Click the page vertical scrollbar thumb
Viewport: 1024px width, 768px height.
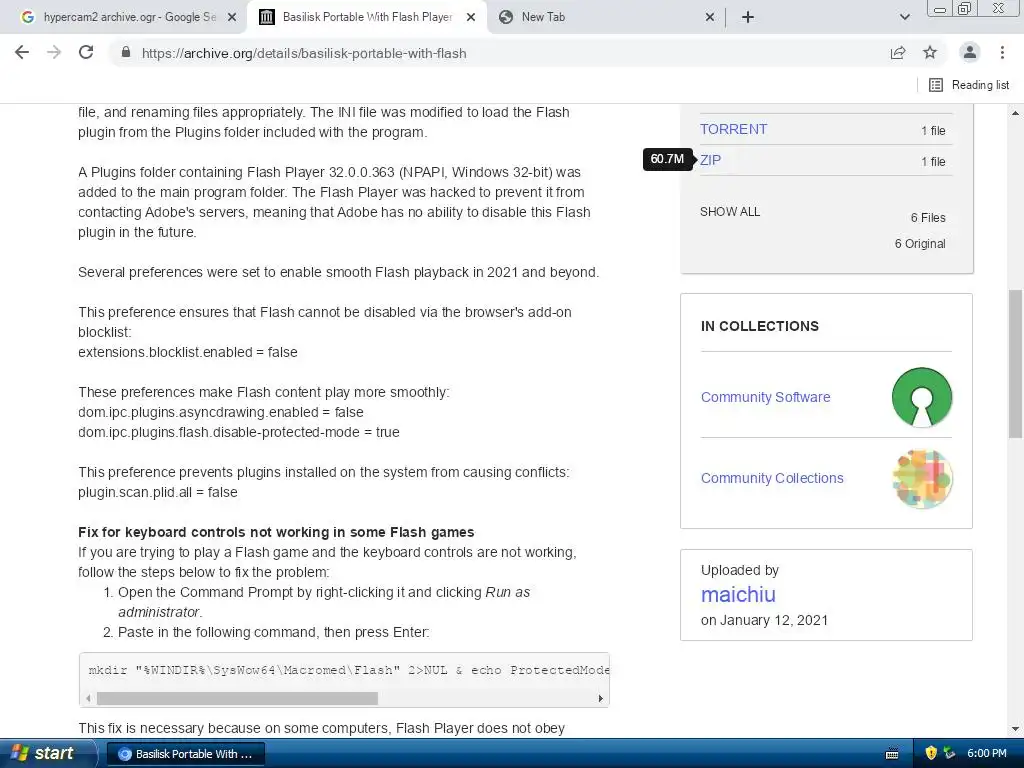[x=1016, y=364]
